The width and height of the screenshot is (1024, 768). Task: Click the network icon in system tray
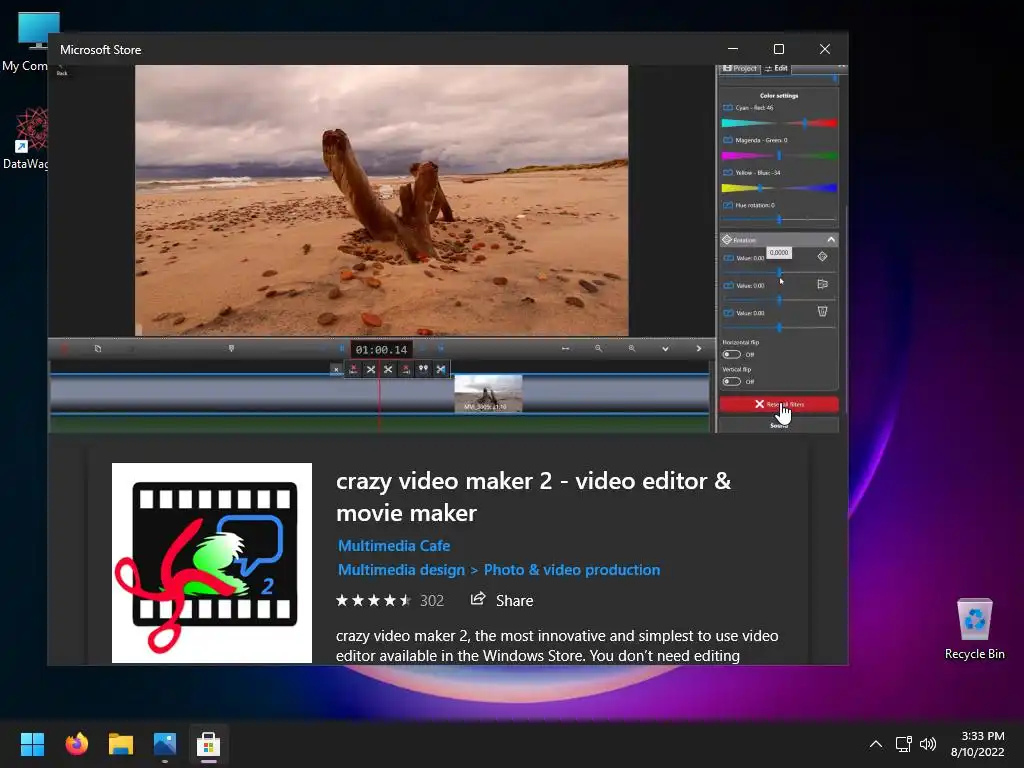click(904, 744)
